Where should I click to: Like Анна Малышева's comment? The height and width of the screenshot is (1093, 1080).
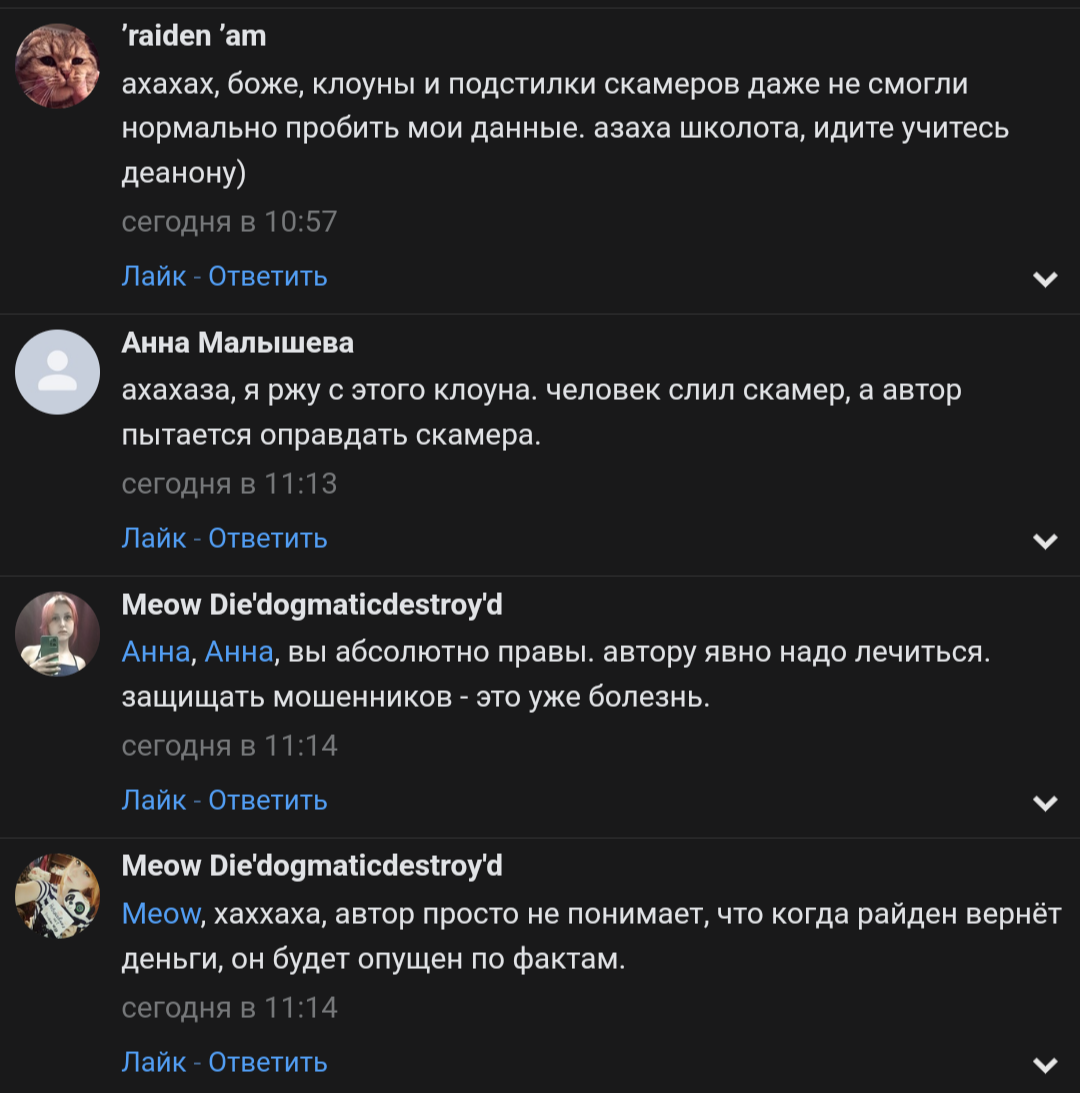pyautogui.click(x=153, y=538)
